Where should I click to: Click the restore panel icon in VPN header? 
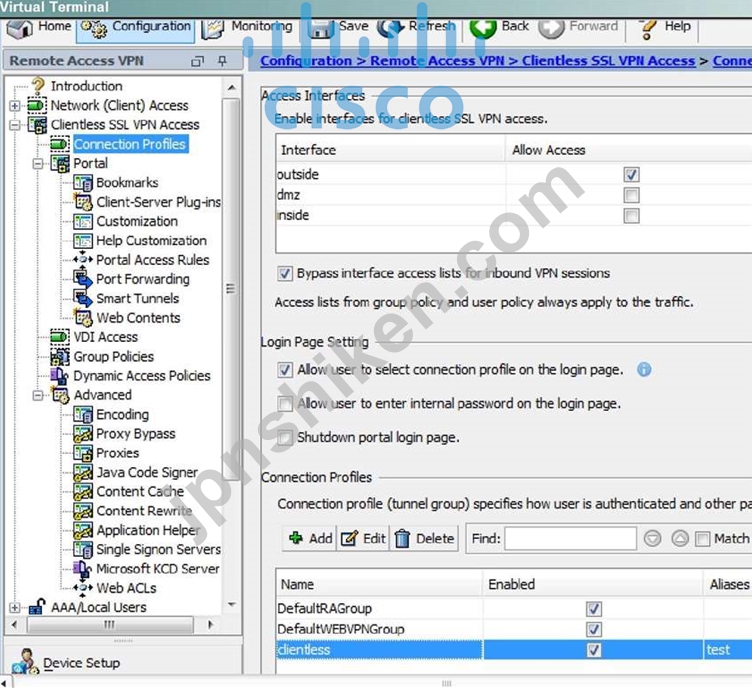[197, 61]
